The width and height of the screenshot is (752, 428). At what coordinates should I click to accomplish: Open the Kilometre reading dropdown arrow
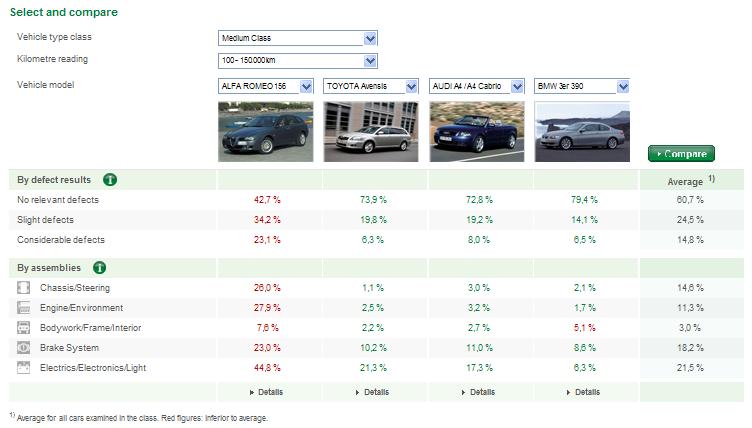(x=370, y=61)
